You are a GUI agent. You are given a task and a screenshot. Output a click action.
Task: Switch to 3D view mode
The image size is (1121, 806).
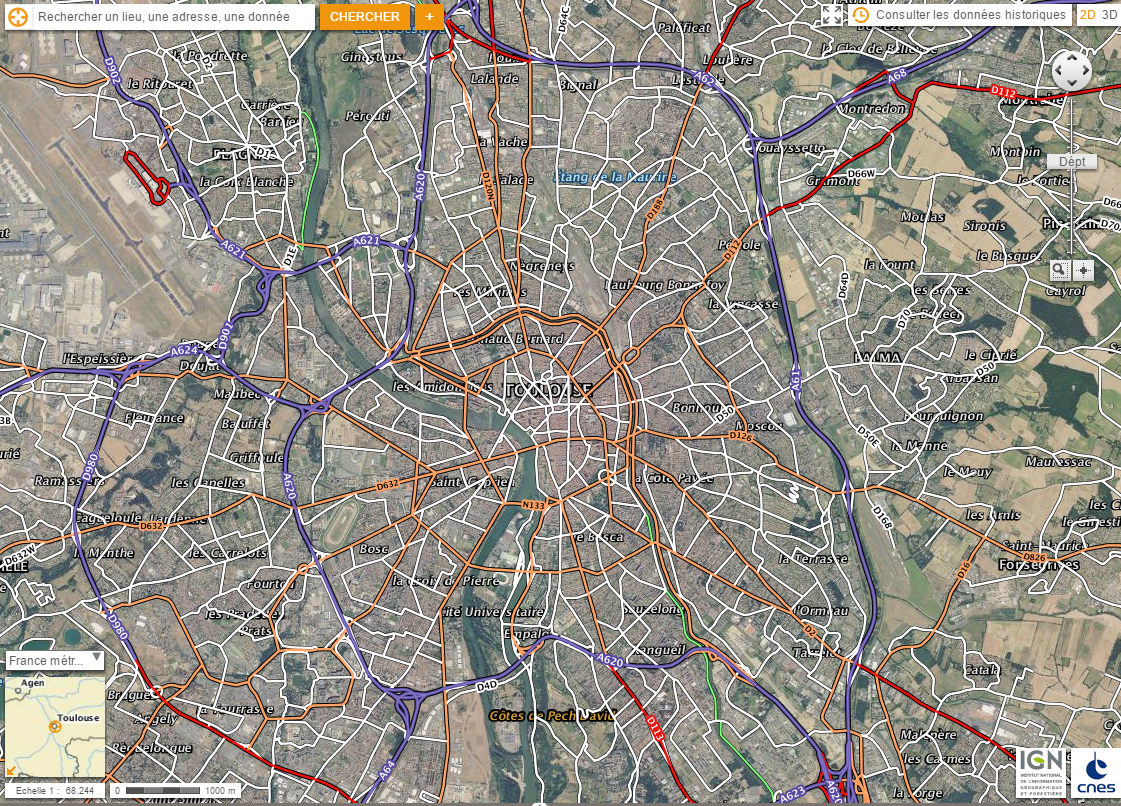coord(1109,15)
